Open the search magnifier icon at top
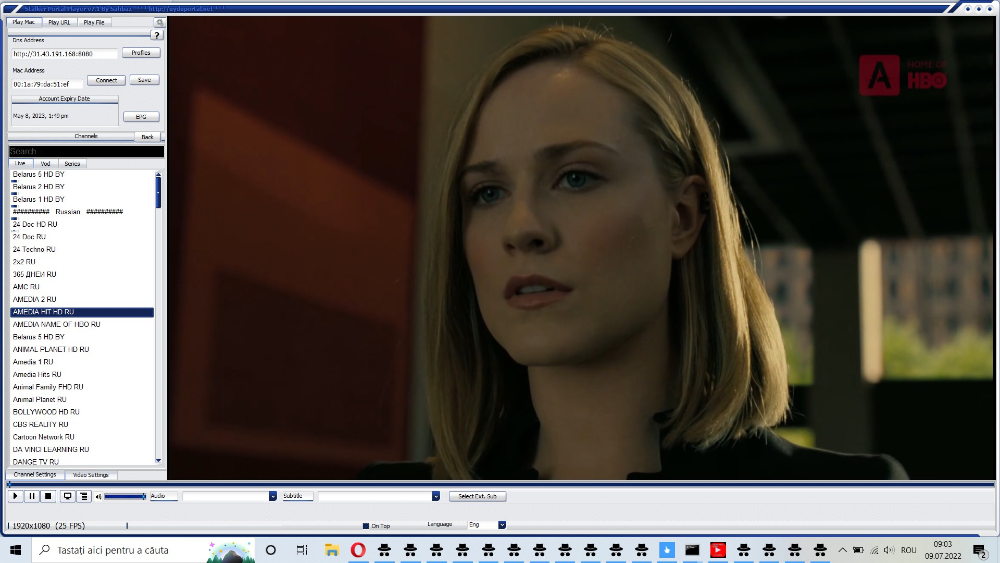The image size is (1000, 563). click(159, 22)
